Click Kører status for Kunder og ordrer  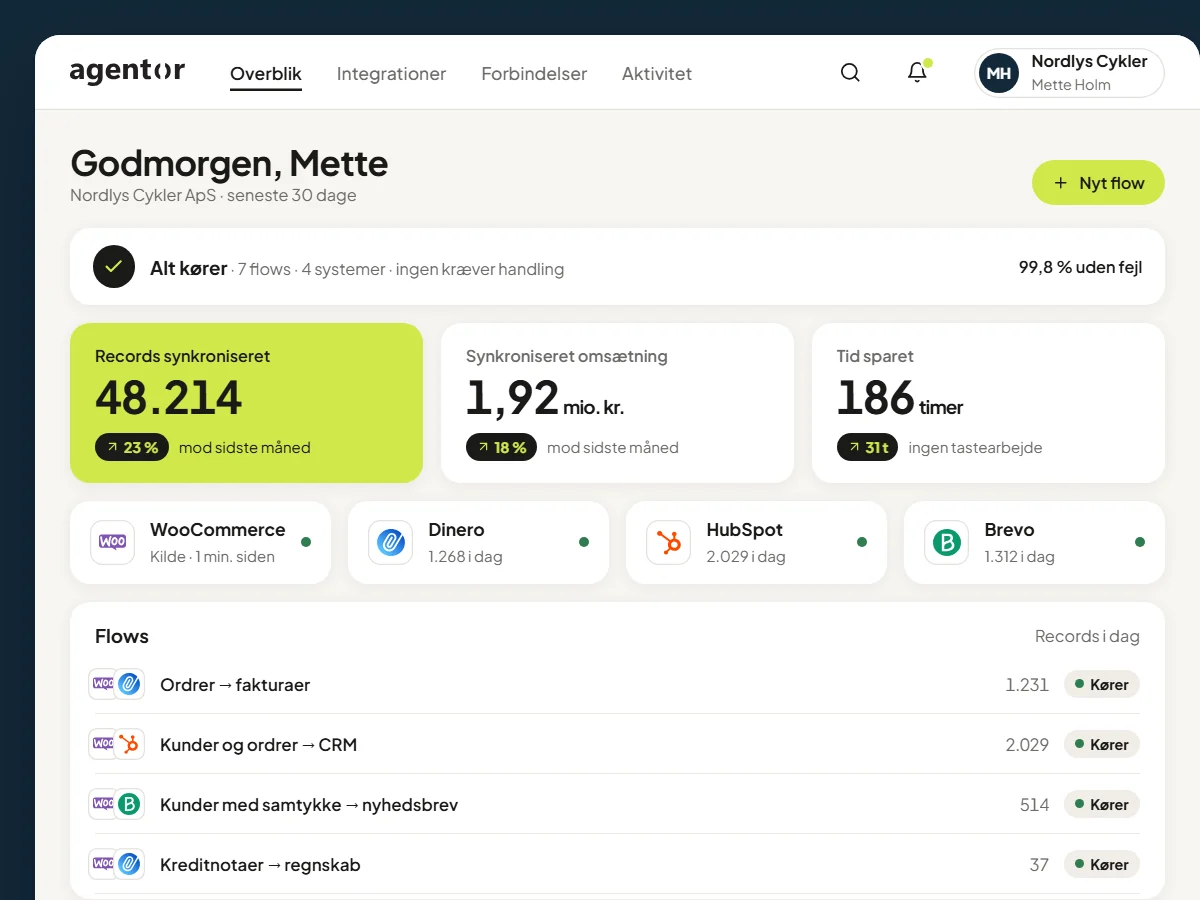(x=1102, y=745)
